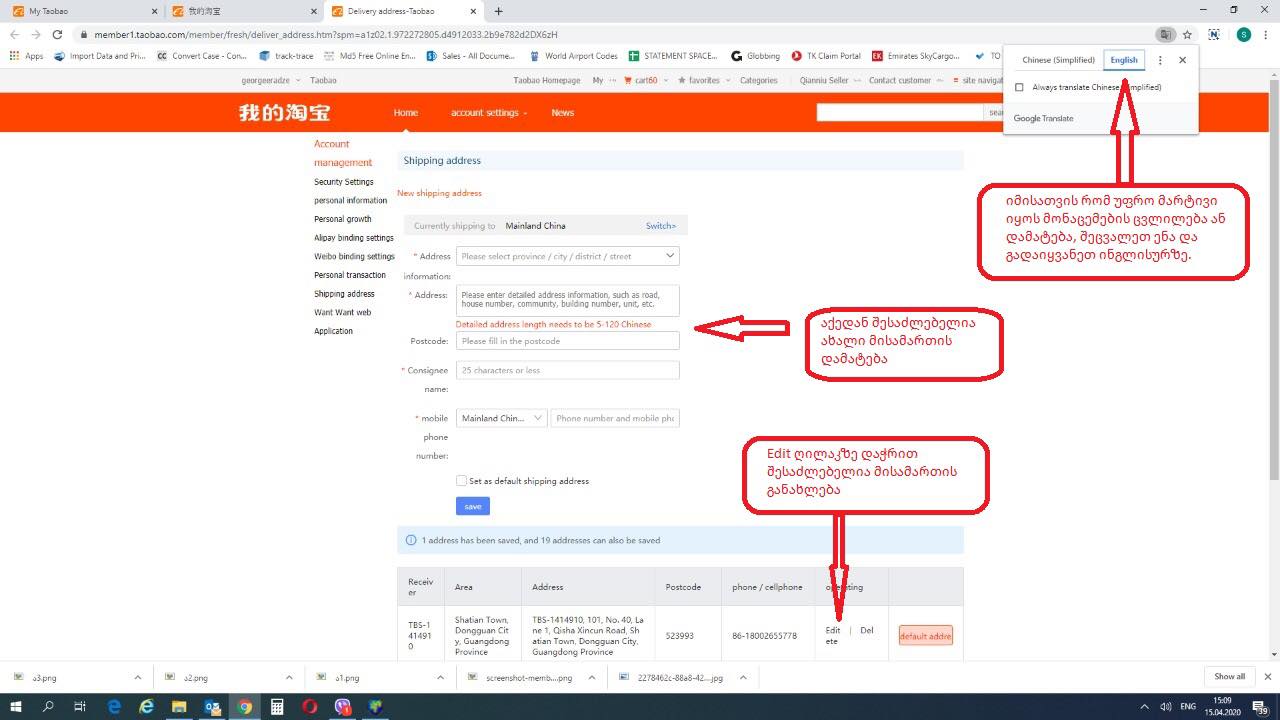
Task: Expand account settings menu
Action: coord(489,113)
